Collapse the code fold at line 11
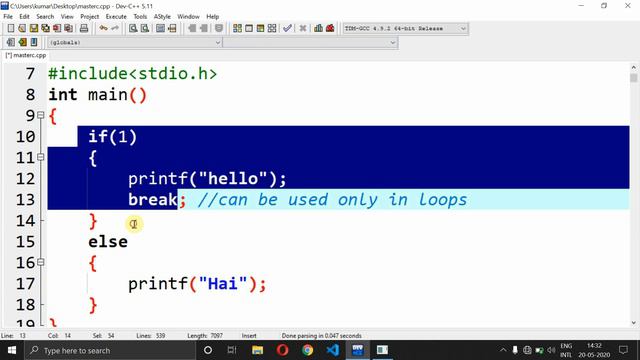The image size is (640, 360). 40,157
